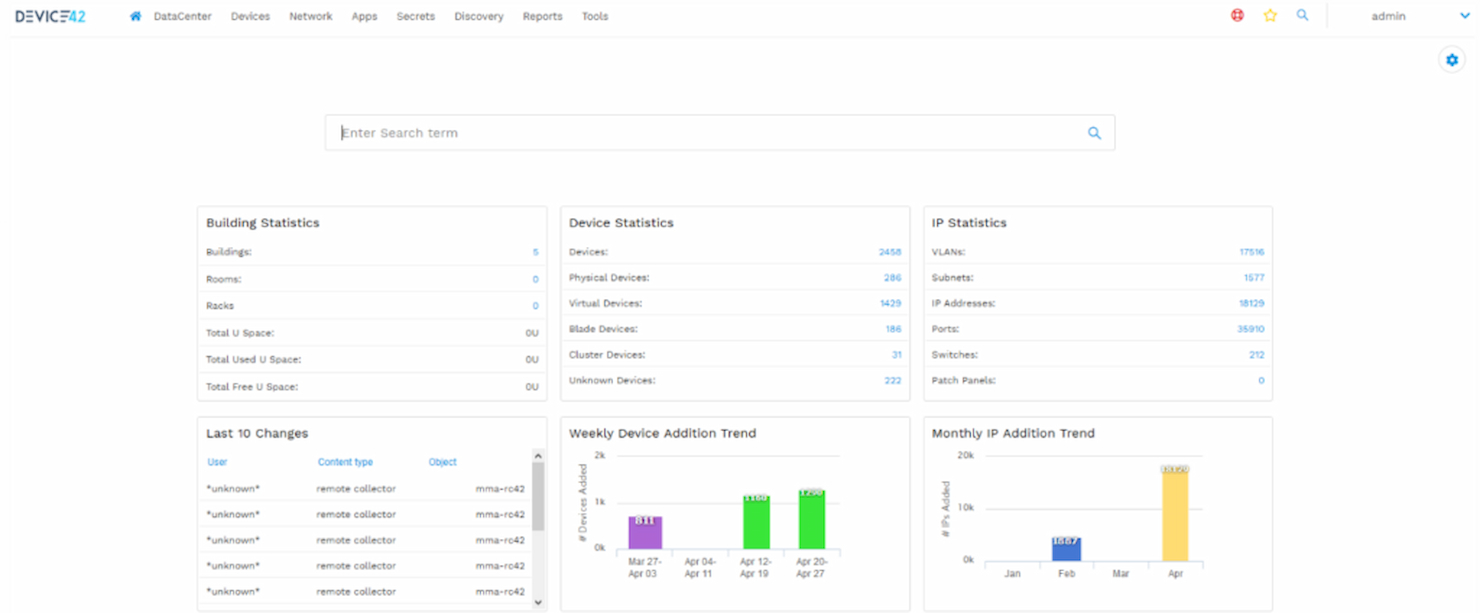This screenshot has width=1480, height=613.
Task: Sort changes by Object column
Action: [x=442, y=462]
